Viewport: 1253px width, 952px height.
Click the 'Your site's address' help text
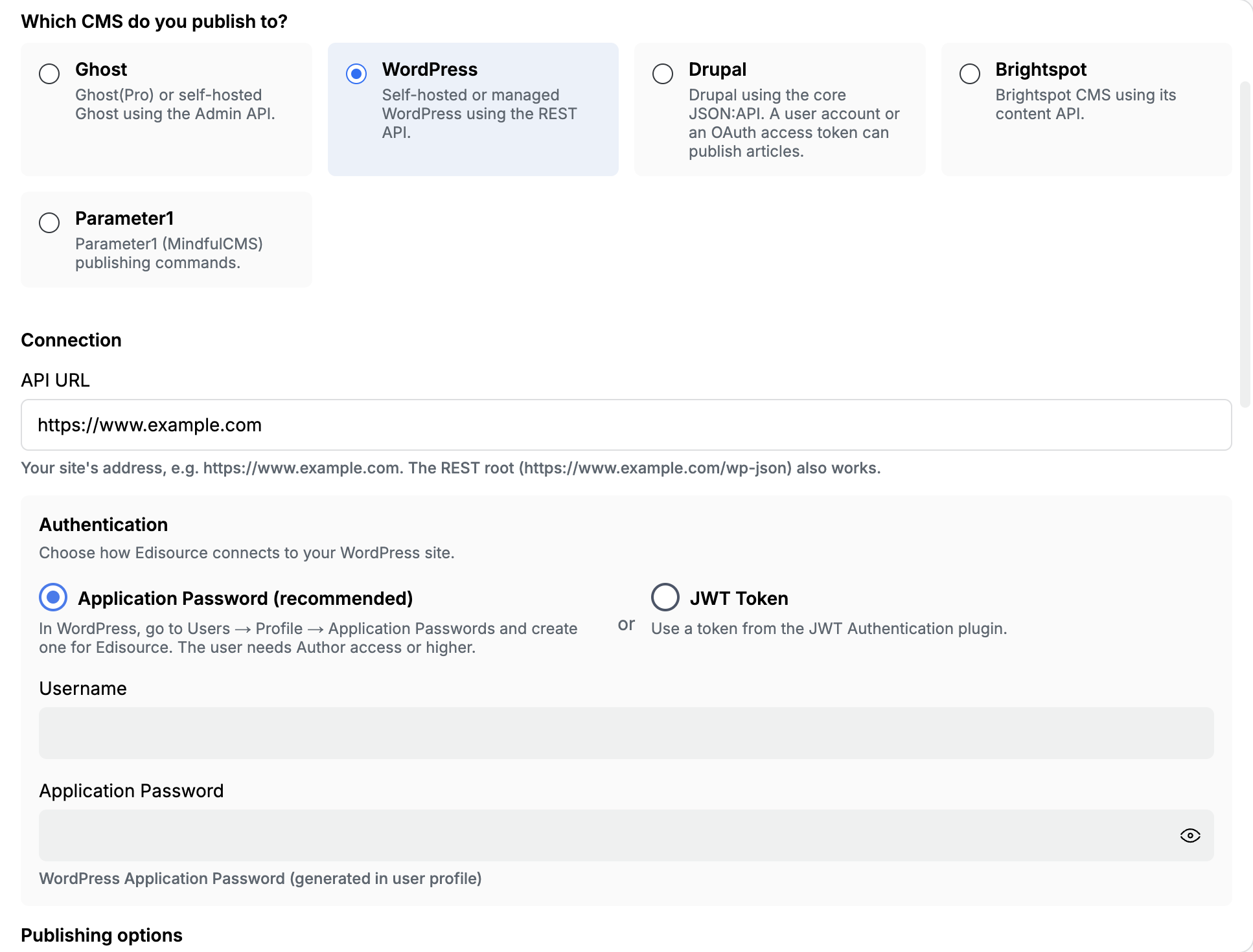click(451, 468)
